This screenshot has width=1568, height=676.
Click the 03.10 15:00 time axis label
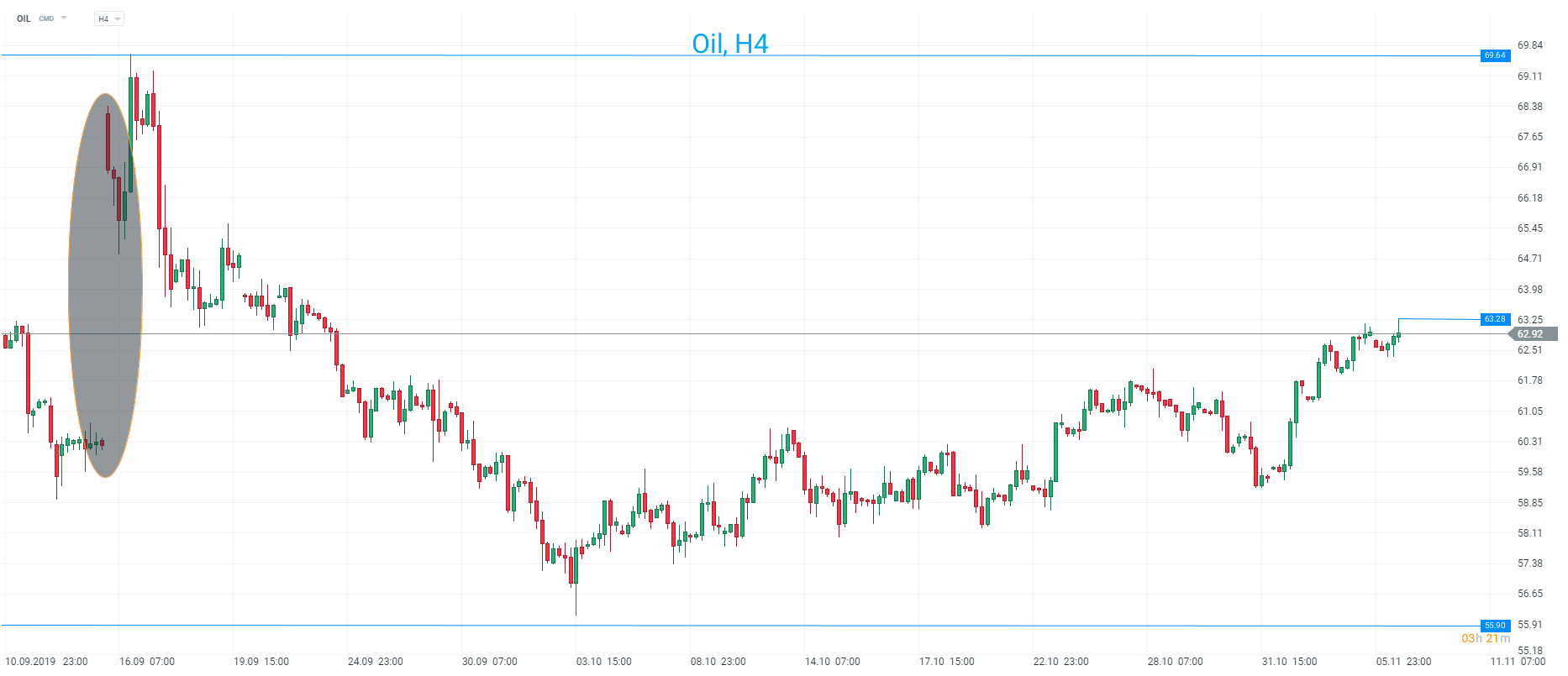click(604, 662)
